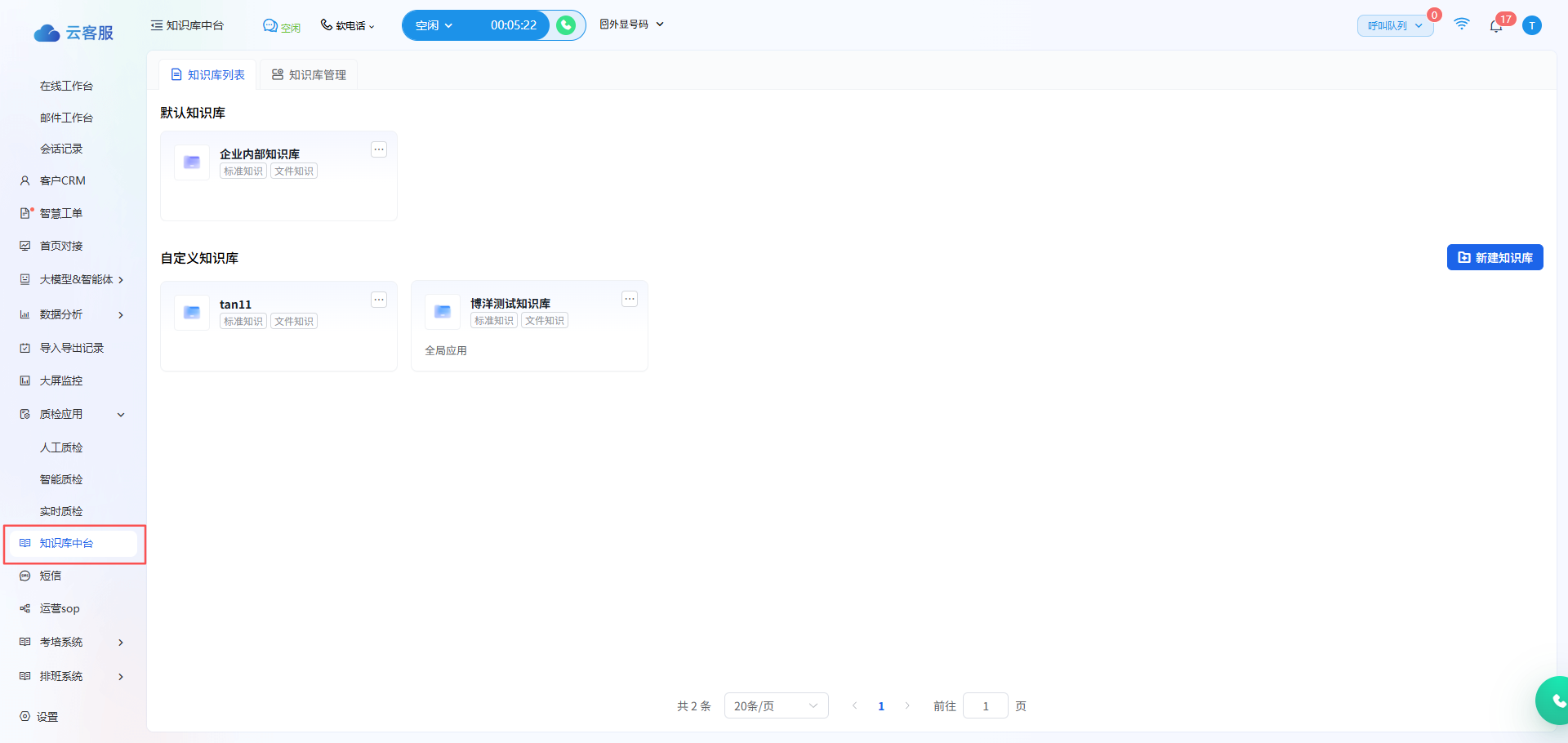This screenshot has width=1568, height=743.
Task: Collapse sidebar using the 知识库中台 header icon
Action: 157,25
